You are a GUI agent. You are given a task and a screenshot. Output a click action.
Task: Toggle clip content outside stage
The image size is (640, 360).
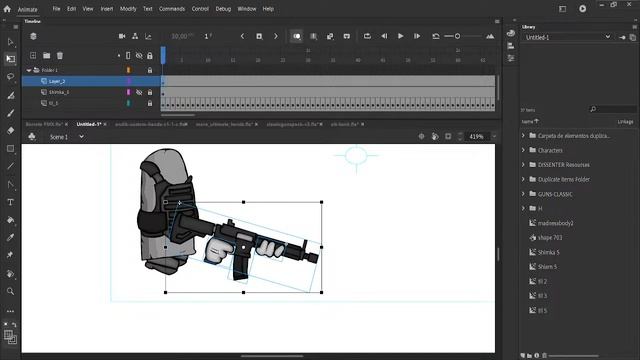[448, 136]
